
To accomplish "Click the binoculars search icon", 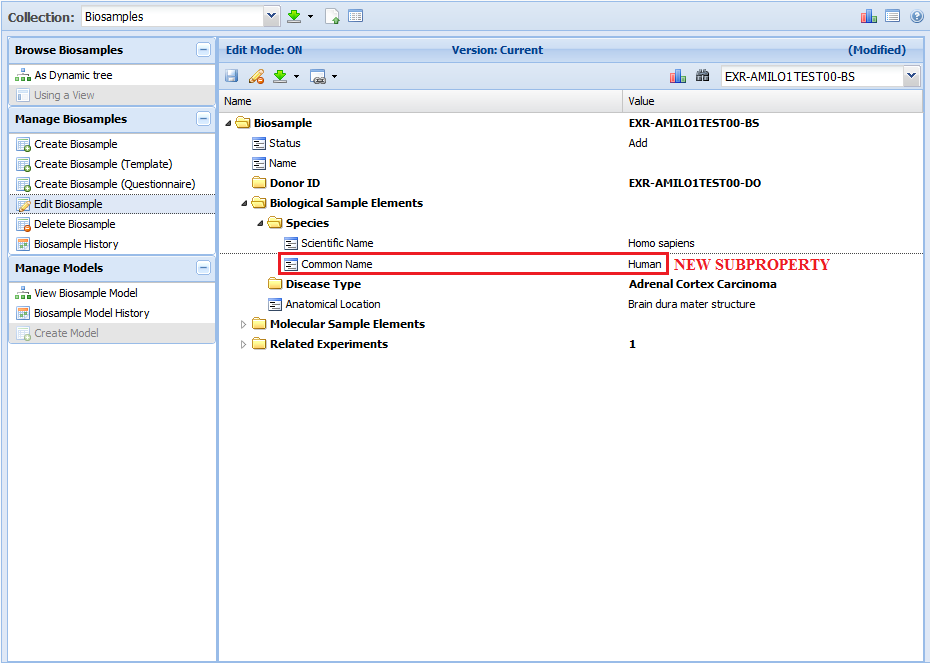I will click(702, 77).
